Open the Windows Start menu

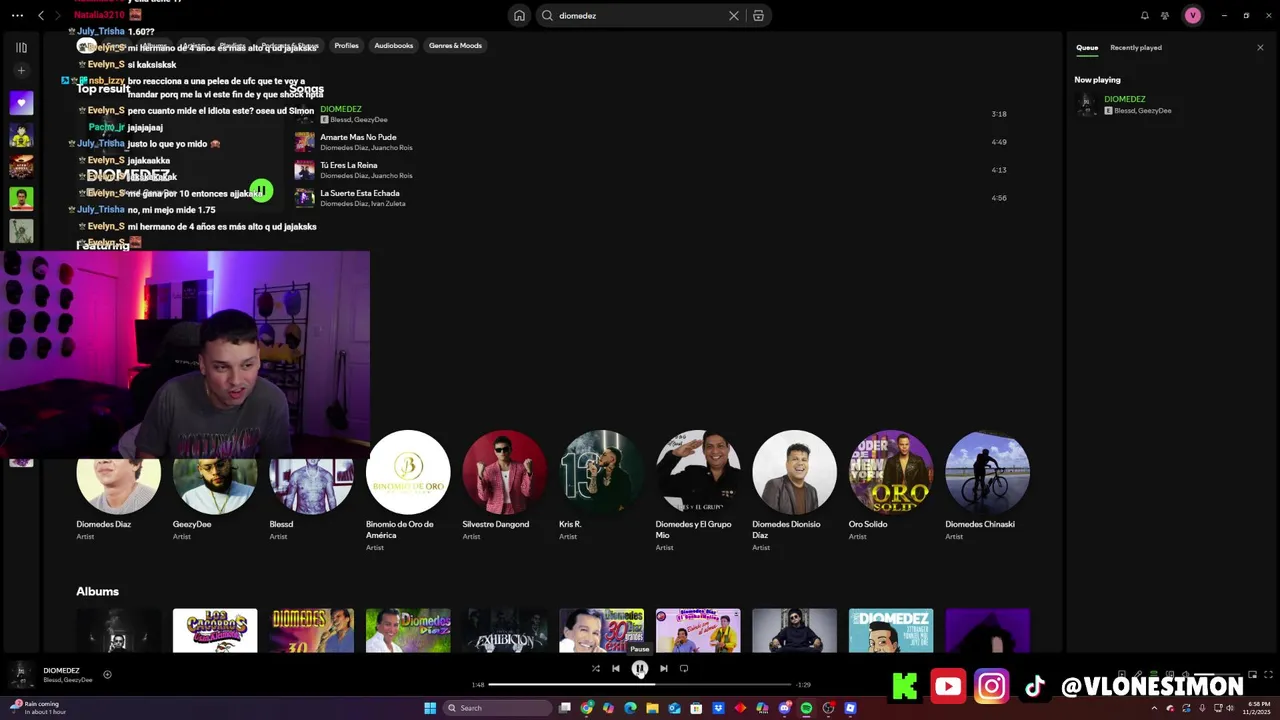[430, 708]
